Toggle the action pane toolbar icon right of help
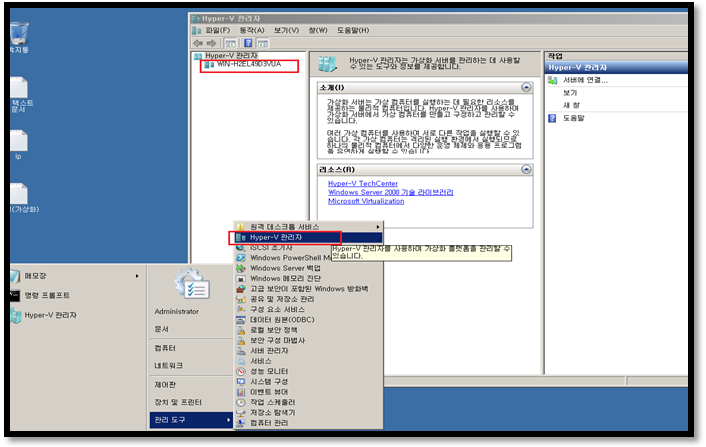The image size is (706, 447). [263, 43]
